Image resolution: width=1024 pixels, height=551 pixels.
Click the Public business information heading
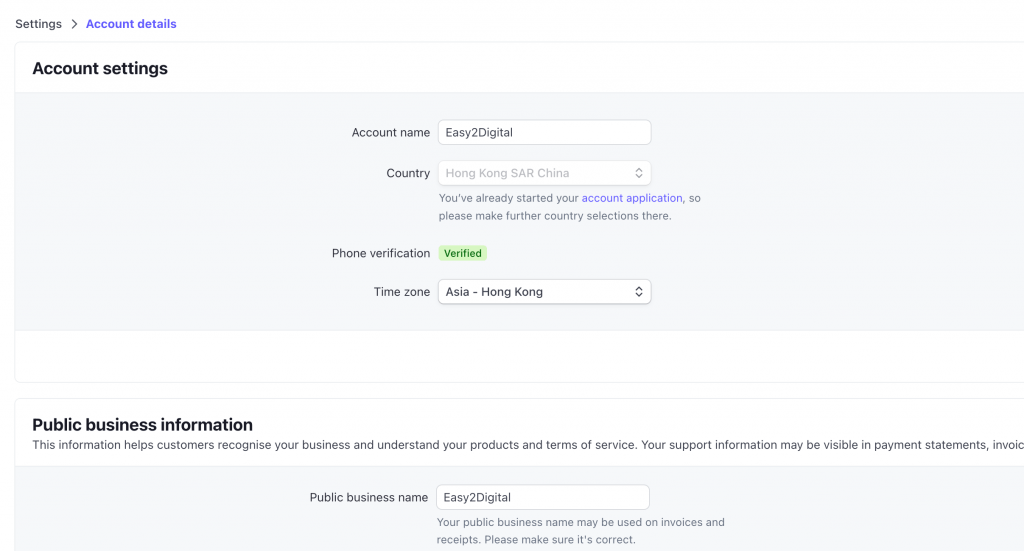[142, 425]
